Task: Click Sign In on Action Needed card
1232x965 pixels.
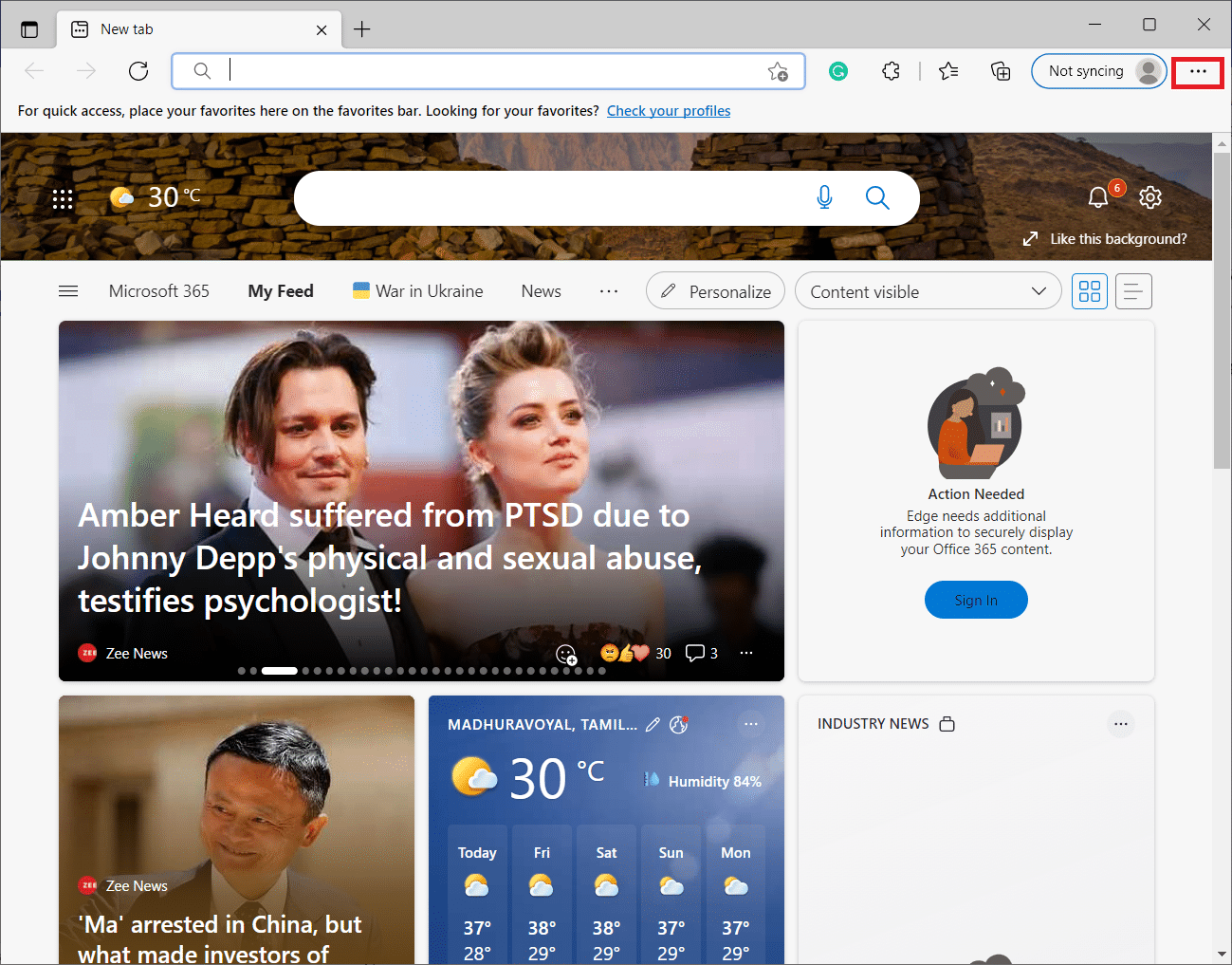Action: (x=976, y=600)
